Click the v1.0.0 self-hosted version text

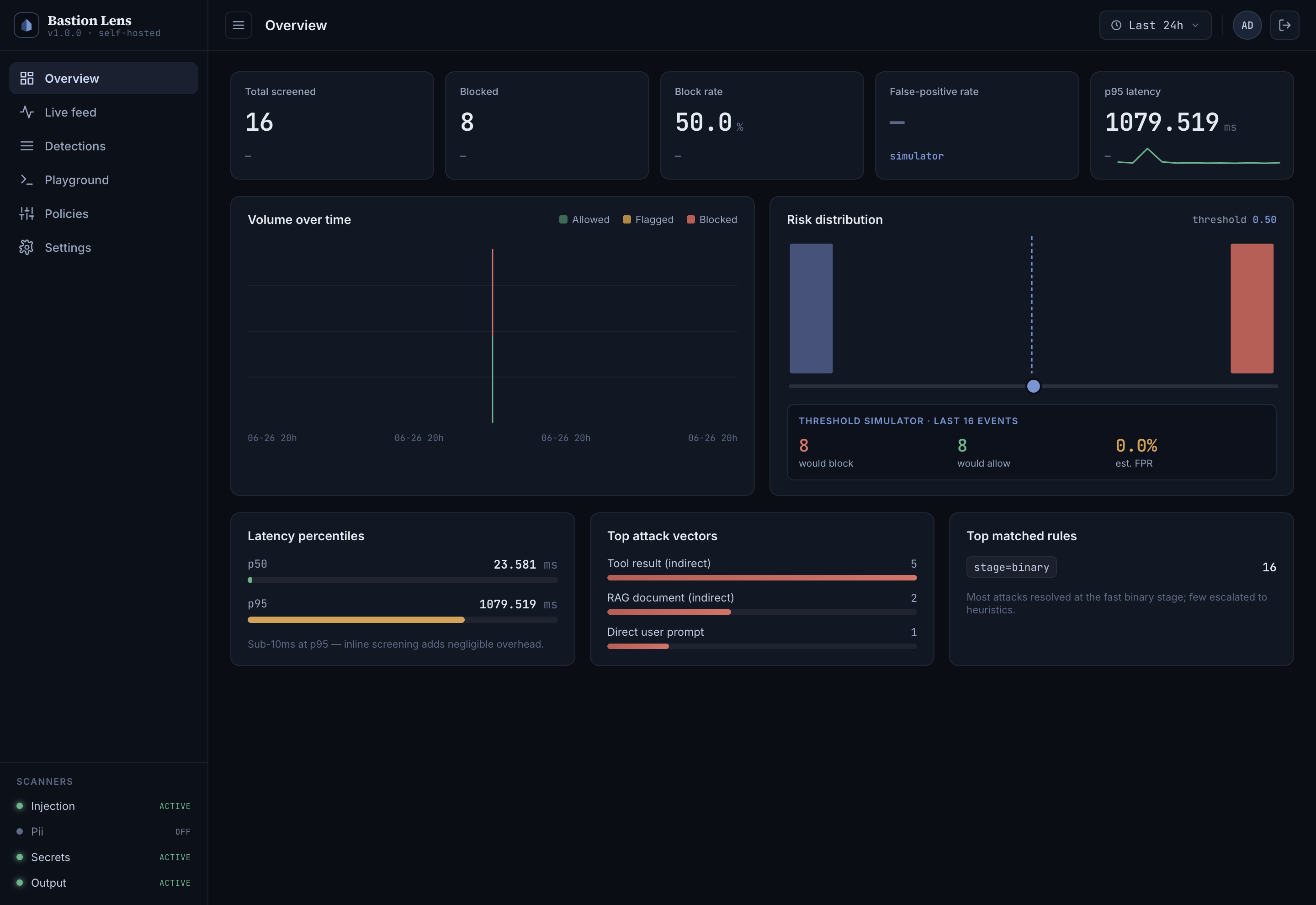coord(104,33)
